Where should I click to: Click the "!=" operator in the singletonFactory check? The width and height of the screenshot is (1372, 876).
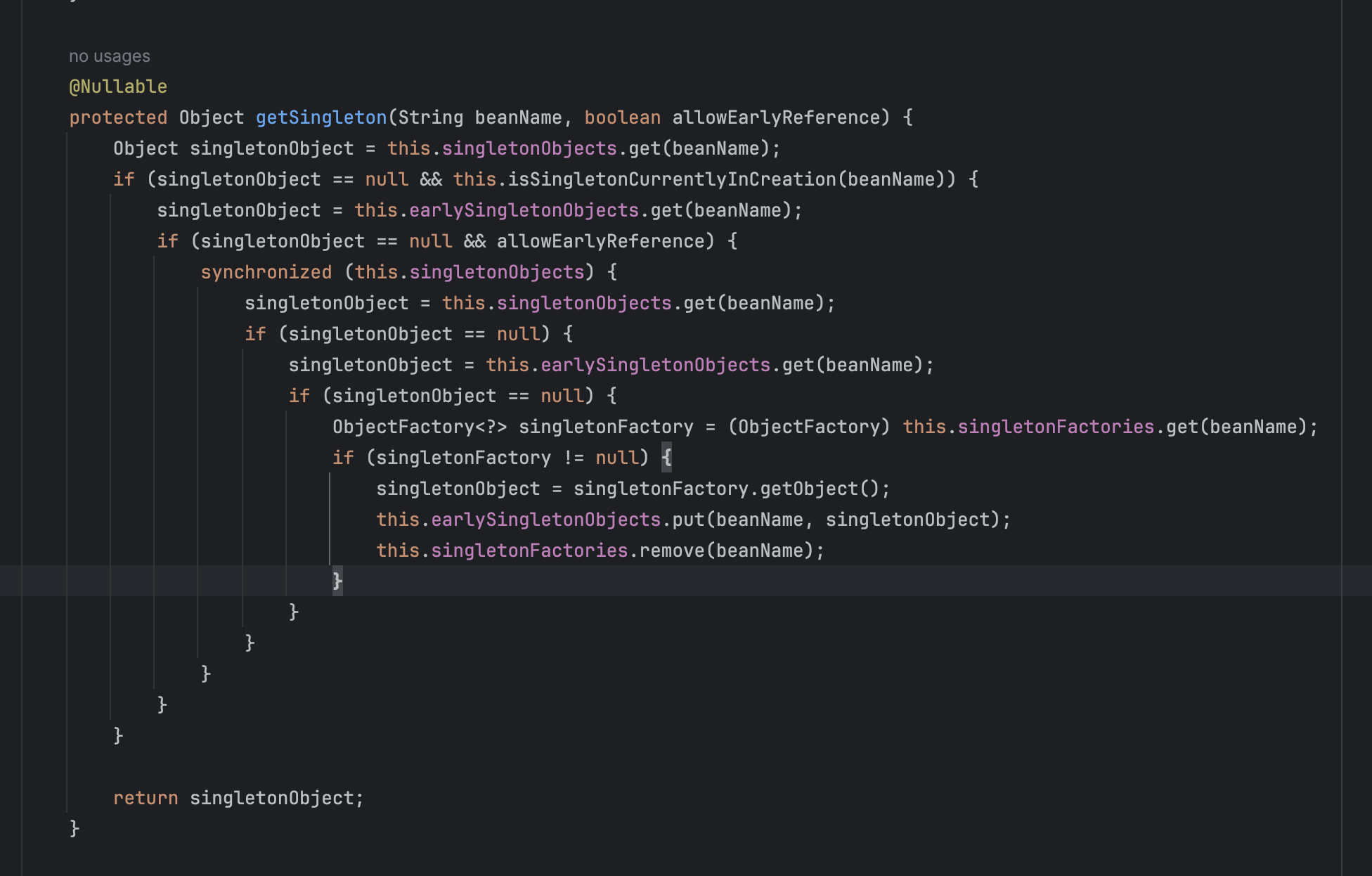(x=574, y=458)
